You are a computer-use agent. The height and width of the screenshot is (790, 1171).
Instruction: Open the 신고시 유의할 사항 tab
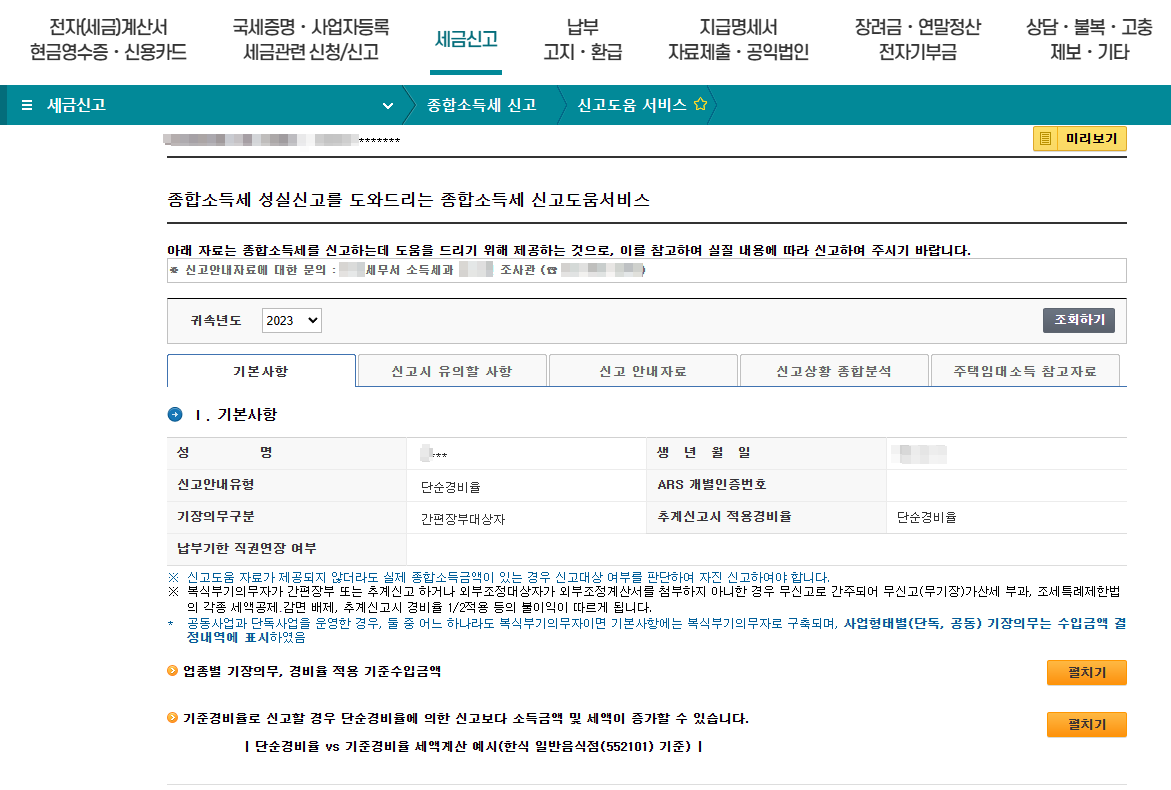(451, 369)
